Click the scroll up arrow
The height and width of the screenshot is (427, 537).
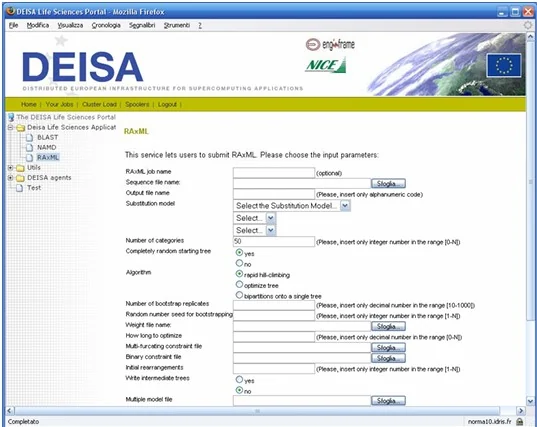click(530, 37)
